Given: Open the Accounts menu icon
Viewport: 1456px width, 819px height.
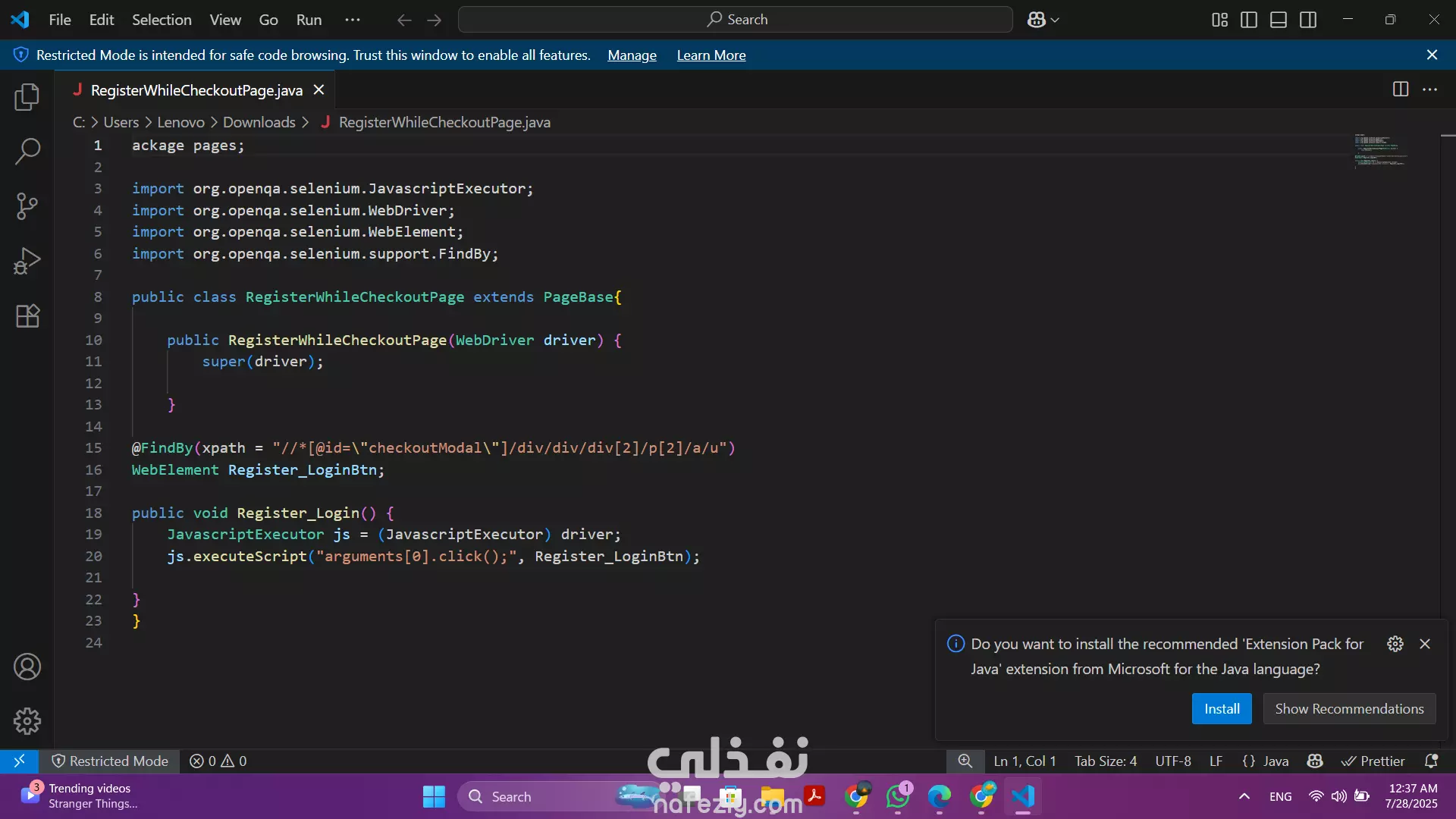Looking at the screenshot, I should tap(27, 667).
